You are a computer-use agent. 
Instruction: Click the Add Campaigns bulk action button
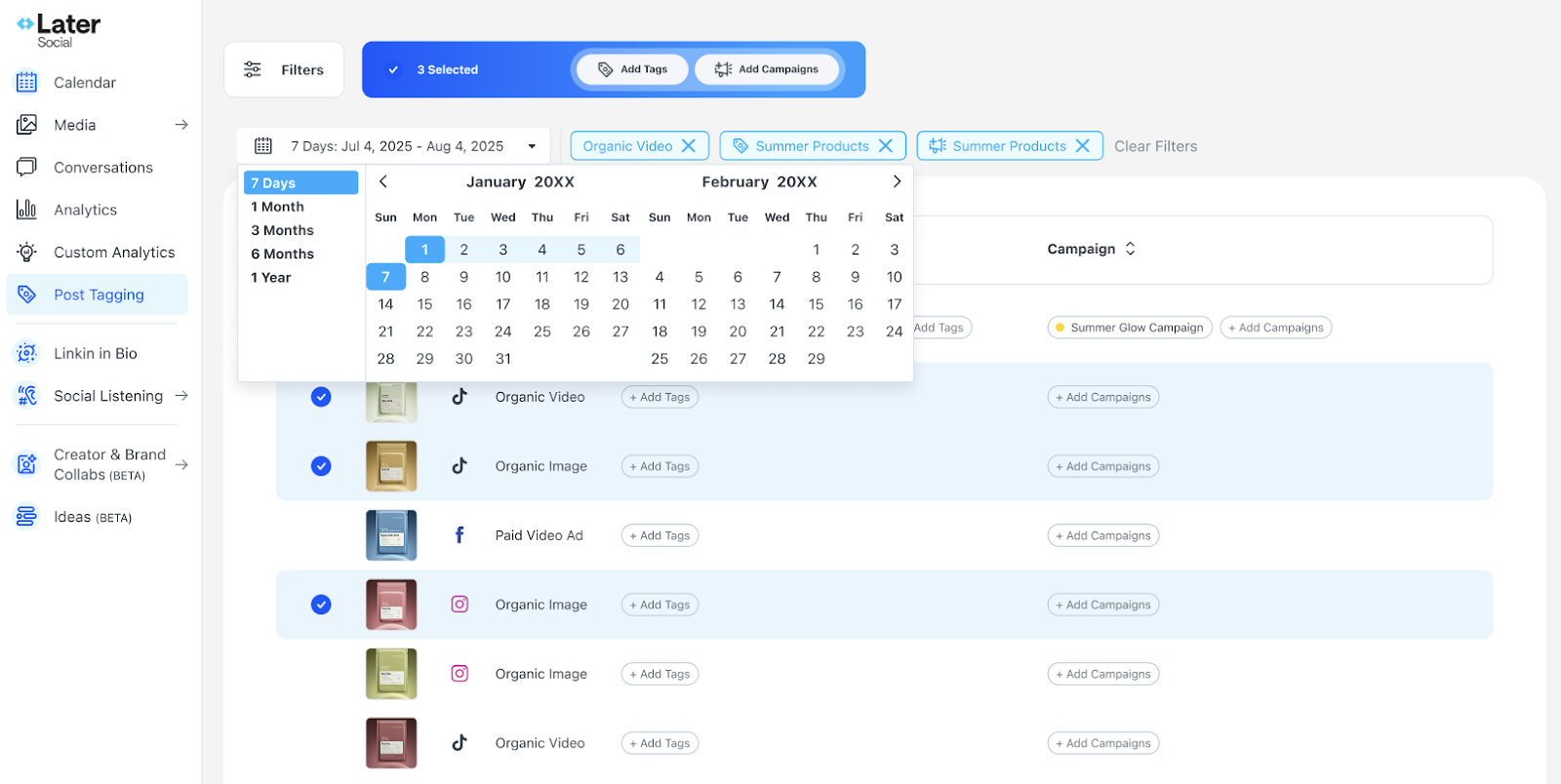767,69
